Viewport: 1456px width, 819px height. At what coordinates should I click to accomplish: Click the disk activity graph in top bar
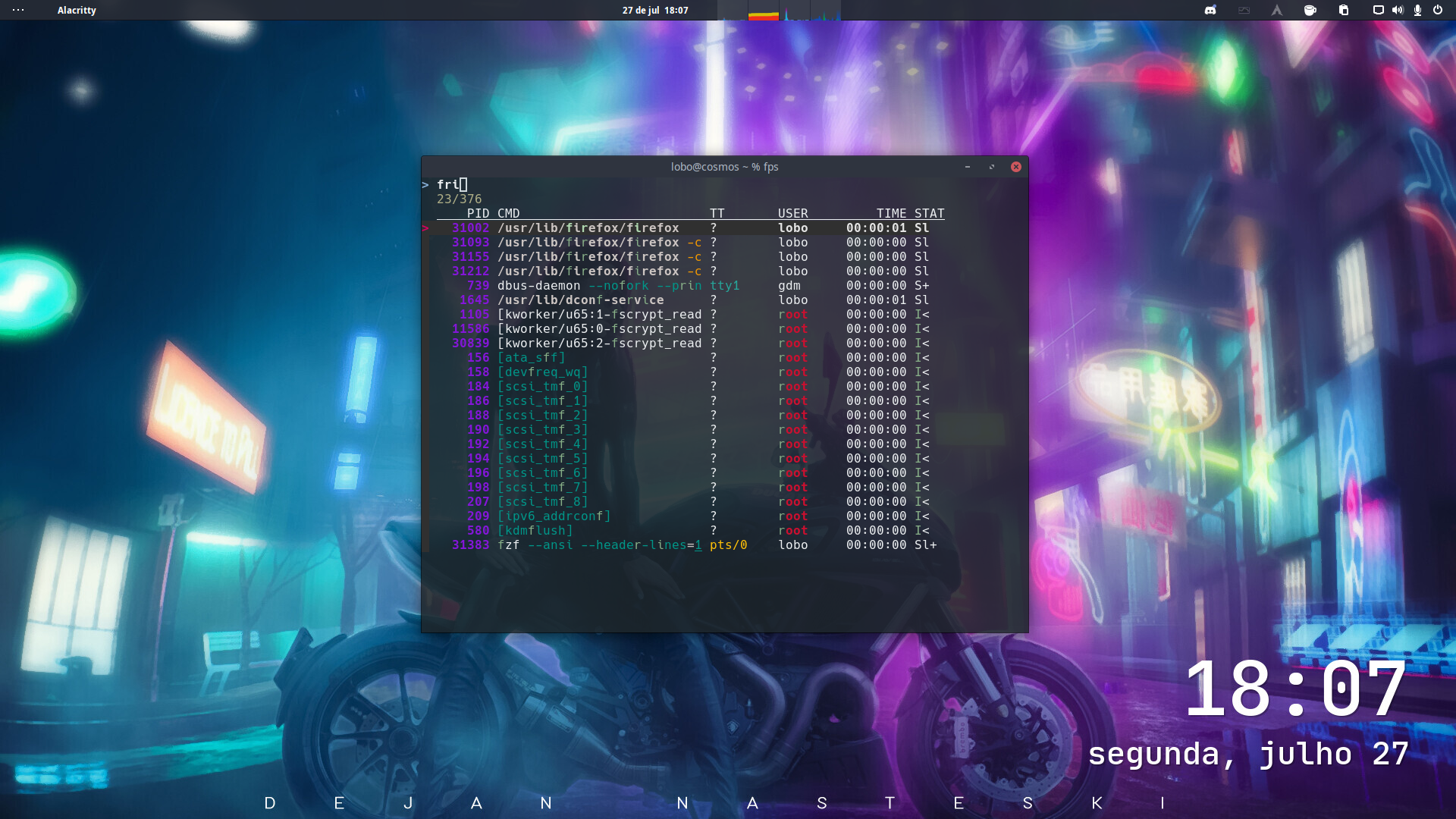click(826, 11)
